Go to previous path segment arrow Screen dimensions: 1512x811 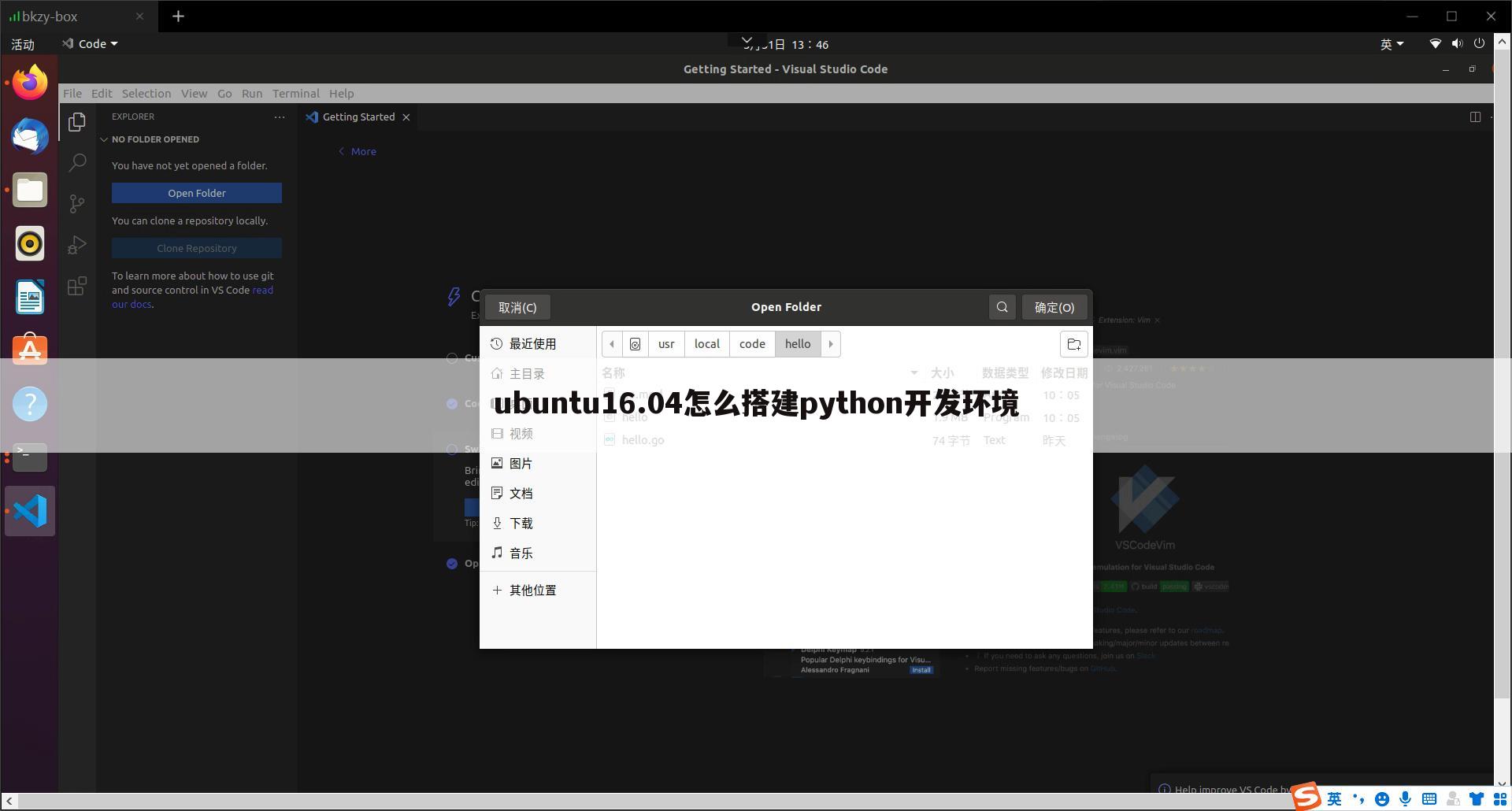point(612,344)
